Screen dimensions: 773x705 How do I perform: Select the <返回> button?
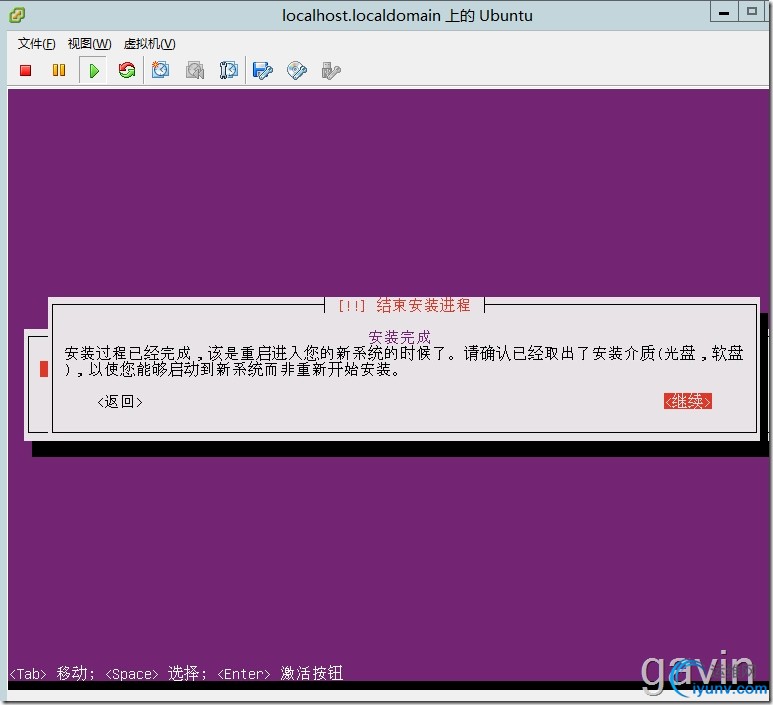(x=120, y=402)
